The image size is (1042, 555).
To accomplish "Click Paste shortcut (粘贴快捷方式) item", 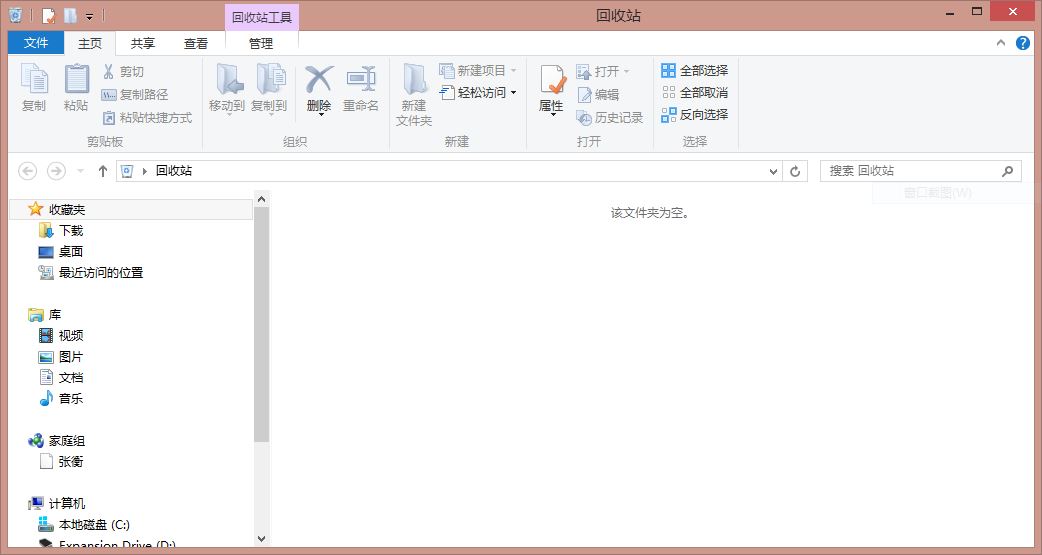I will click(x=147, y=118).
